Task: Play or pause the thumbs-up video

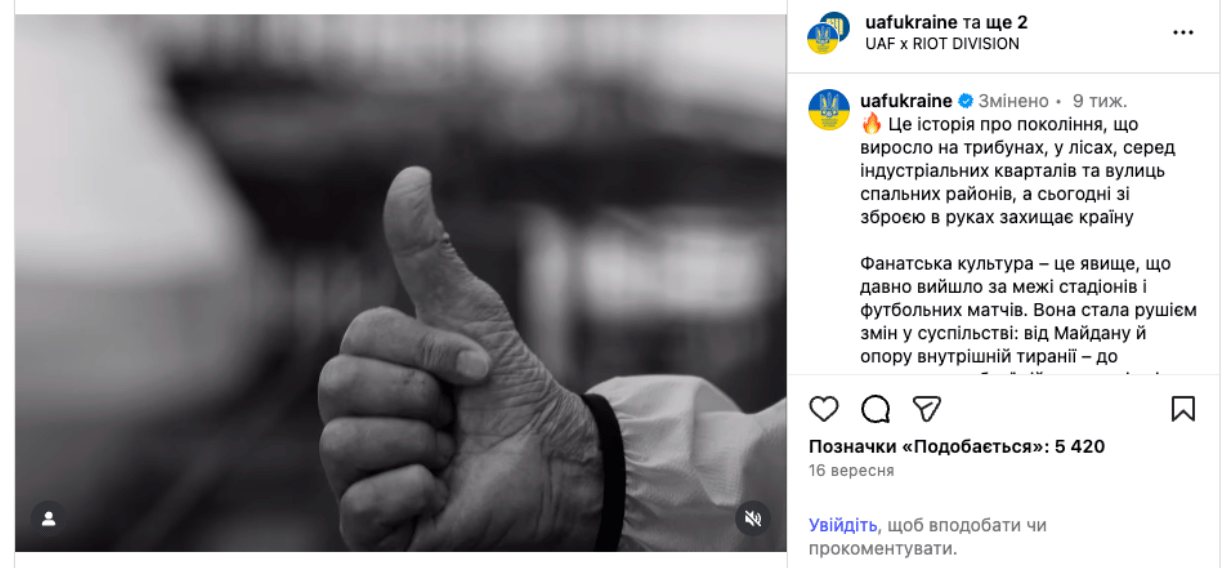Action: (x=400, y=283)
